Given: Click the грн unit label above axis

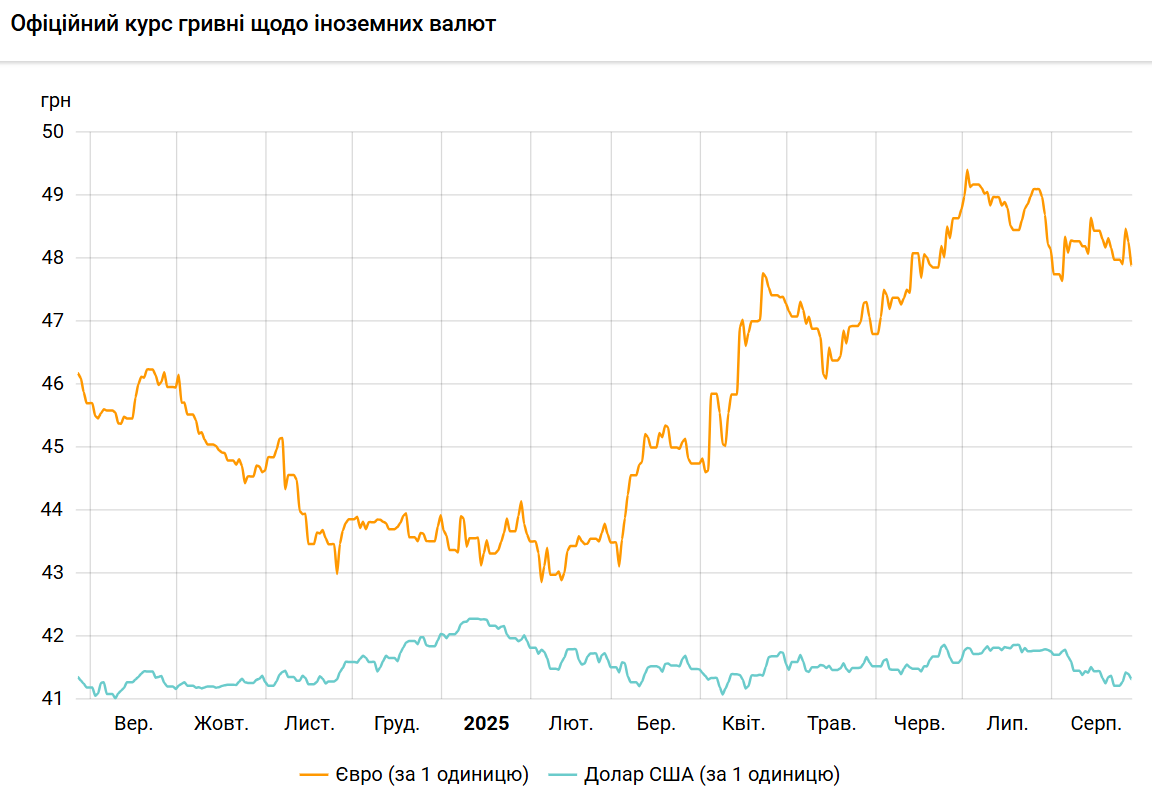Looking at the screenshot, I should pos(55,100).
